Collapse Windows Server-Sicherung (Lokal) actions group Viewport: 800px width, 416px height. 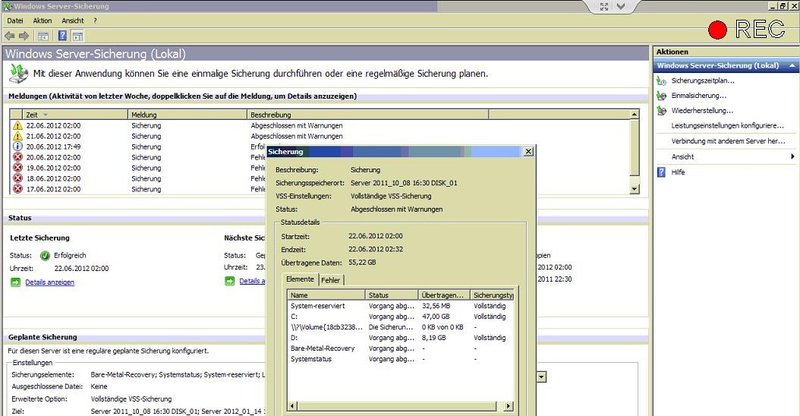pyautogui.click(x=792, y=66)
